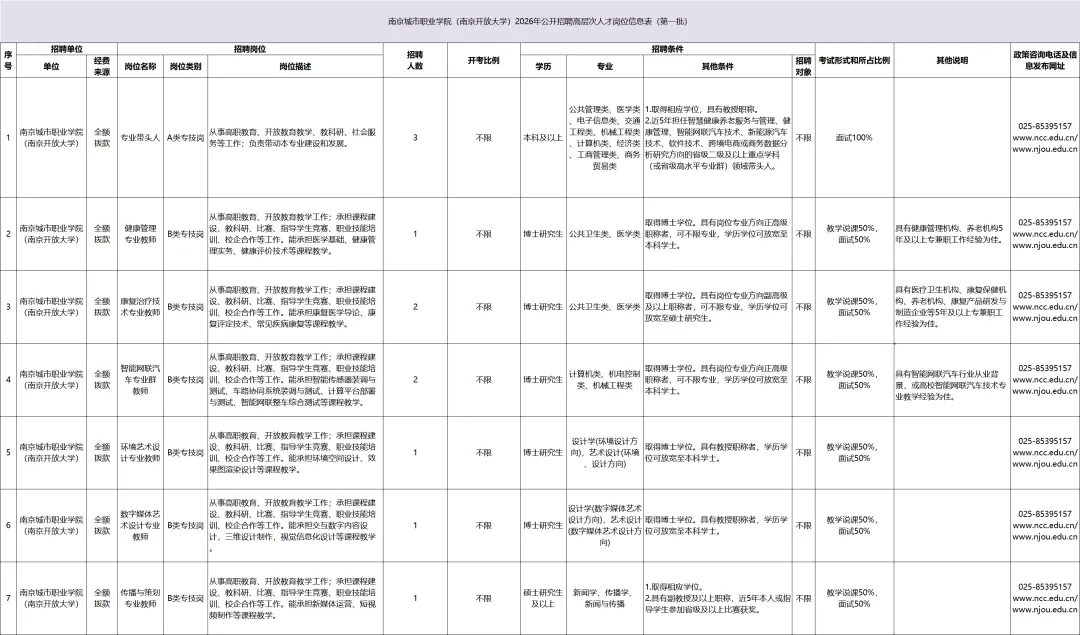Select the 专业带头人 position cell
Screen dimensions: 1080x635
(x=141, y=138)
